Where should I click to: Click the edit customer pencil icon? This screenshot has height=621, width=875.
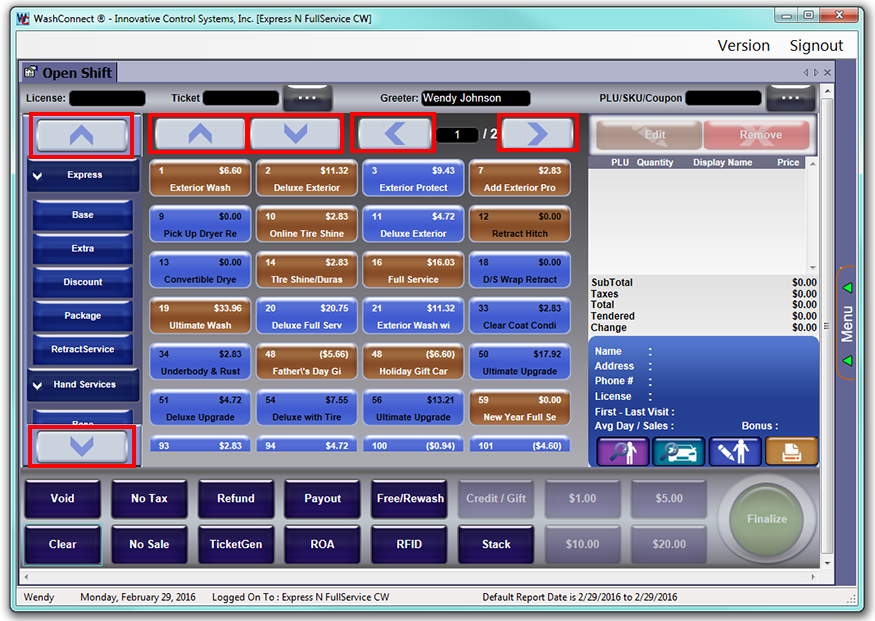(x=735, y=452)
